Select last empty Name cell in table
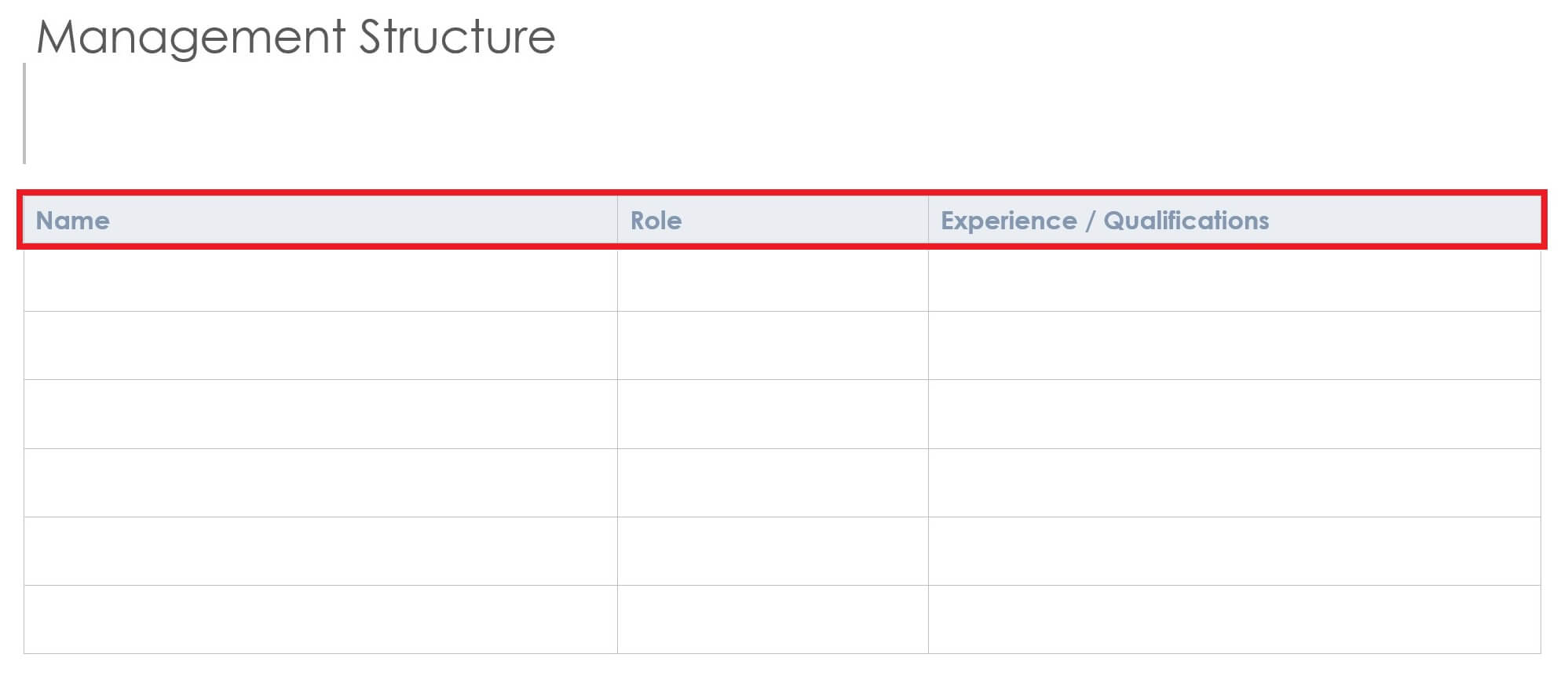The height and width of the screenshot is (676, 1568). (x=320, y=619)
